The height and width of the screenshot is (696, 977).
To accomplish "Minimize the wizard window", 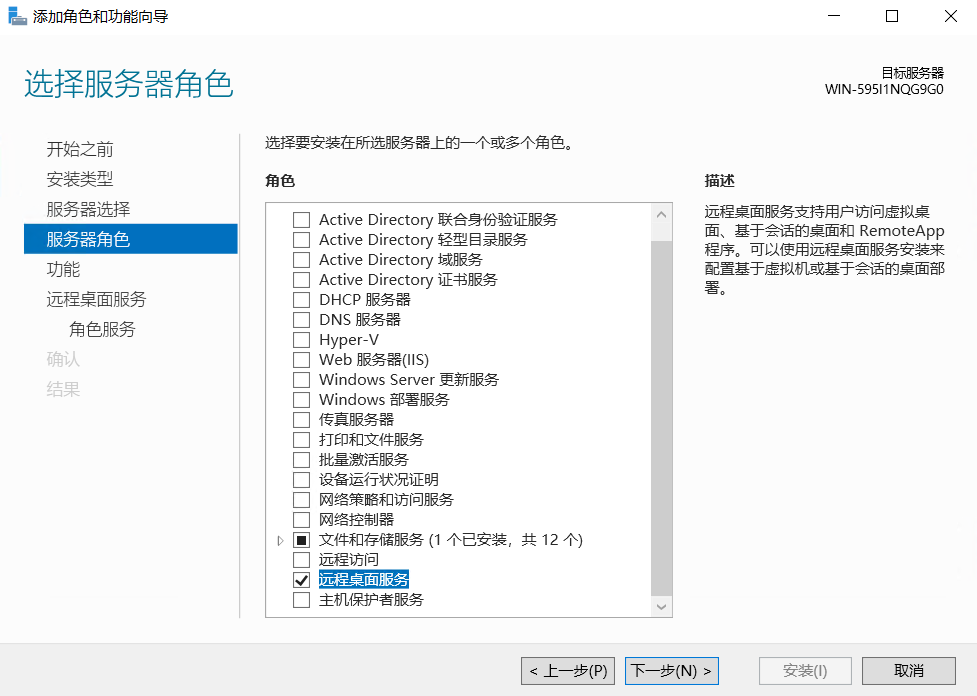I will [834, 16].
